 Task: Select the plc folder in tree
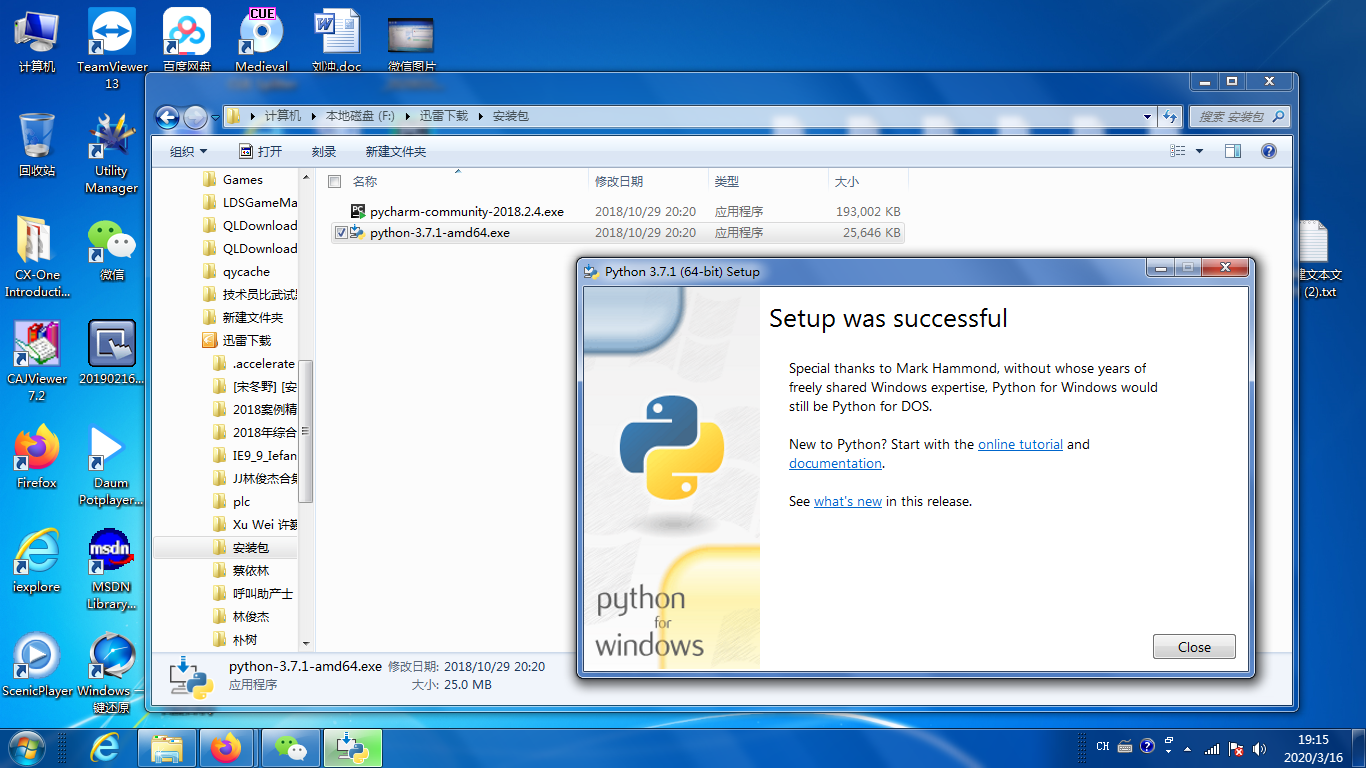(241, 502)
